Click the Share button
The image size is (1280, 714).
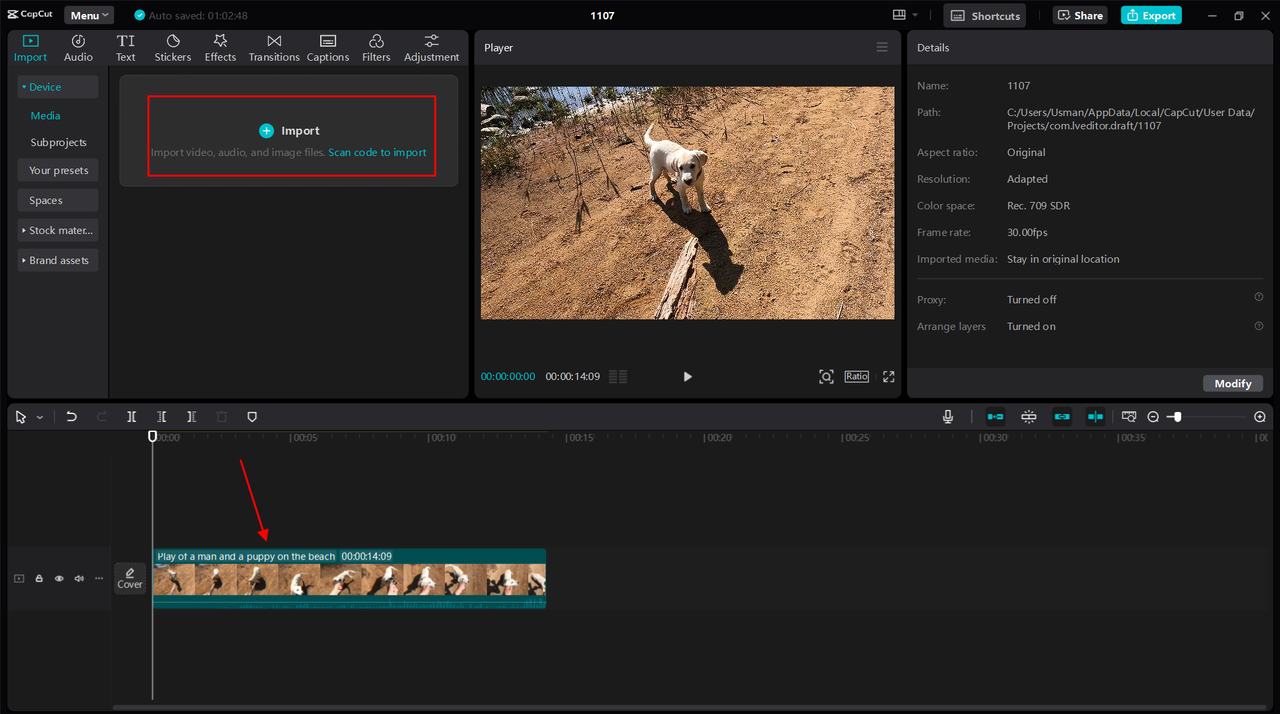1079,15
